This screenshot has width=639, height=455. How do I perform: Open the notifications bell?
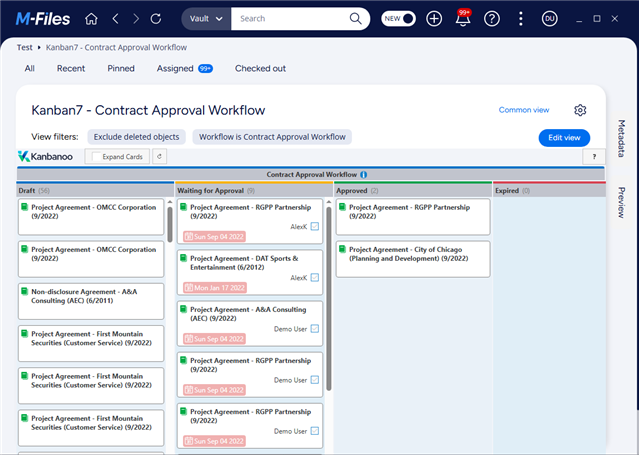(x=463, y=19)
